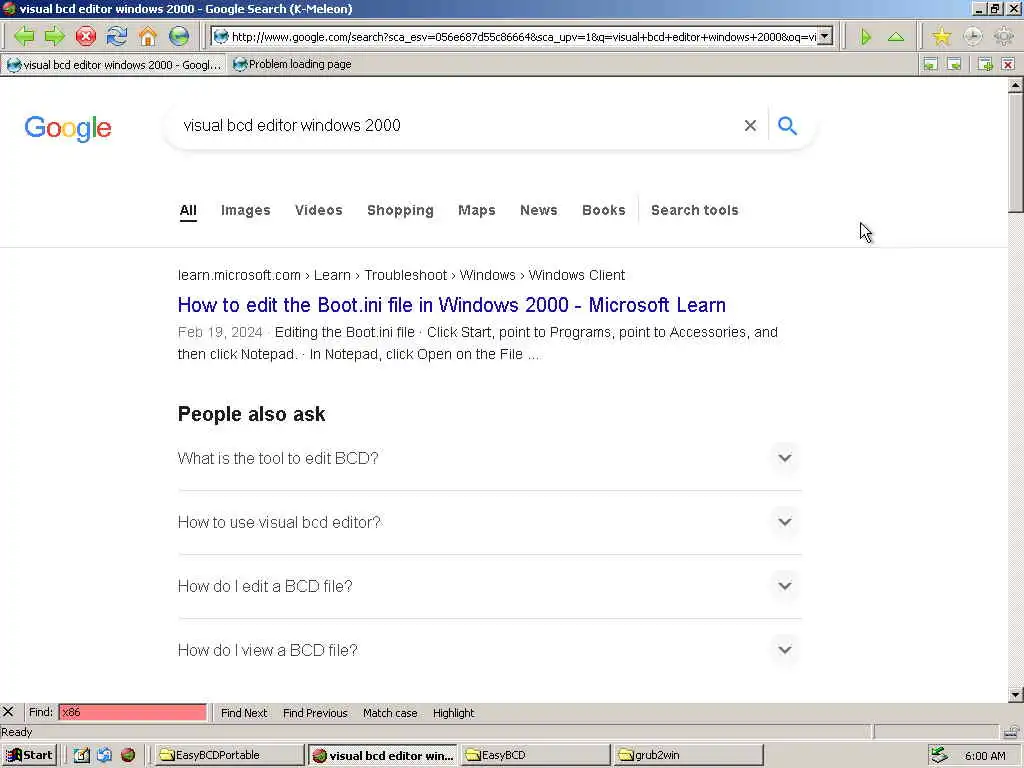Click the Outlook Express quick launch icon

click(x=104, y=755)
